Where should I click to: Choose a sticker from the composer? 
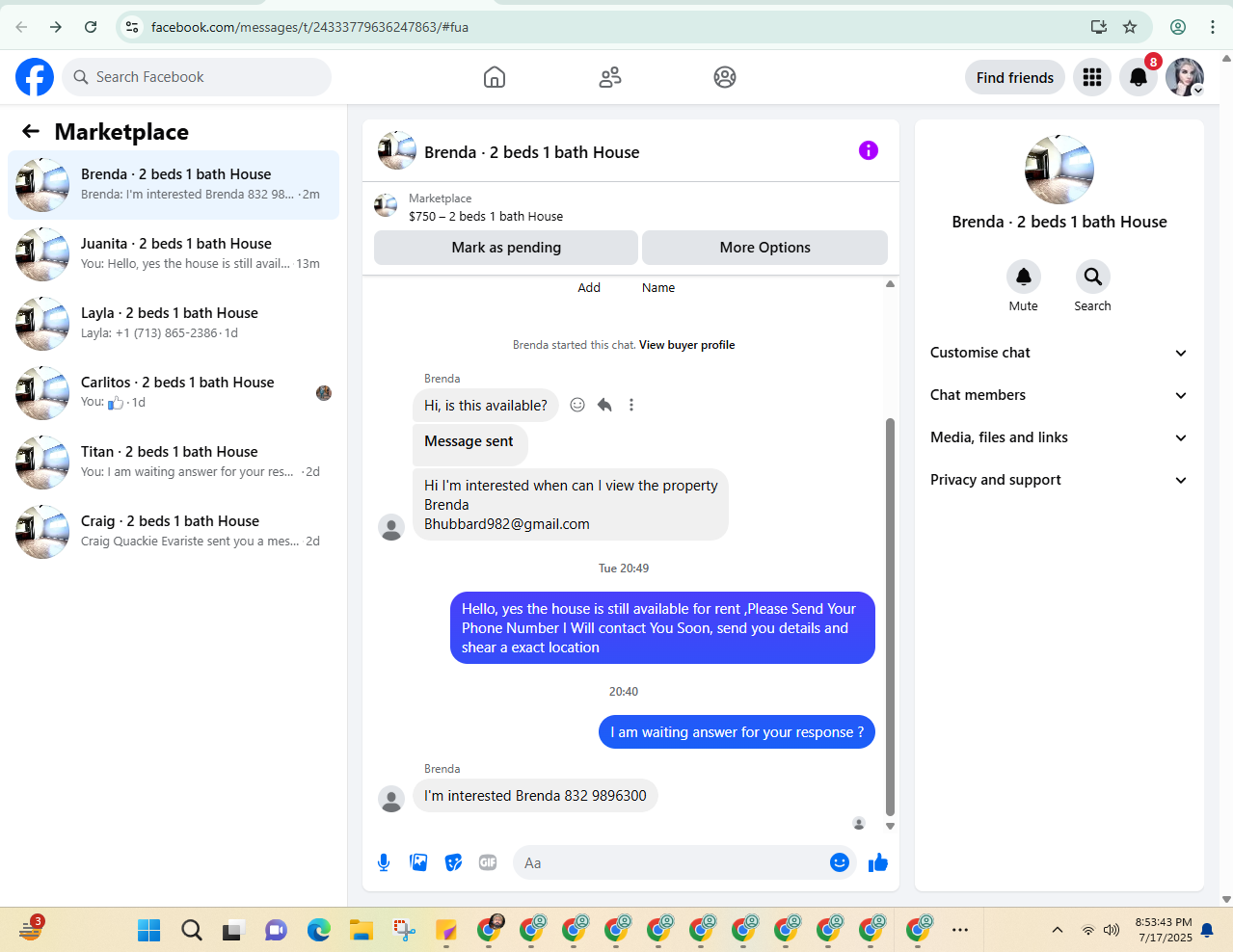(453, 862)
